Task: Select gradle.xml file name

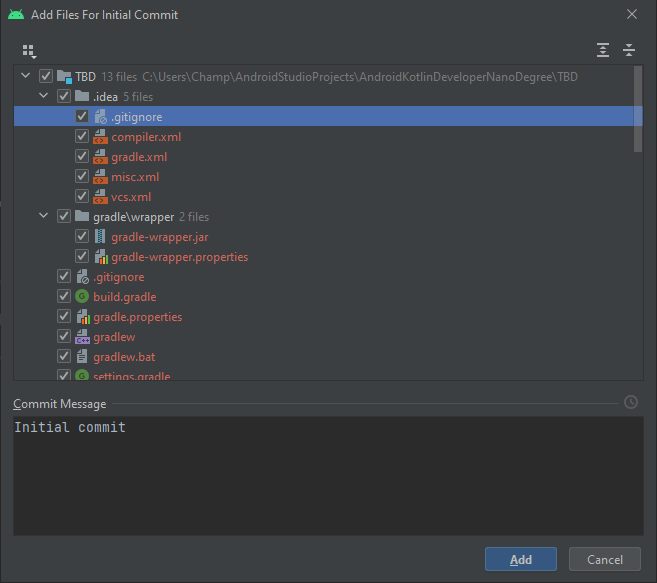Action: tap(139, 157)
